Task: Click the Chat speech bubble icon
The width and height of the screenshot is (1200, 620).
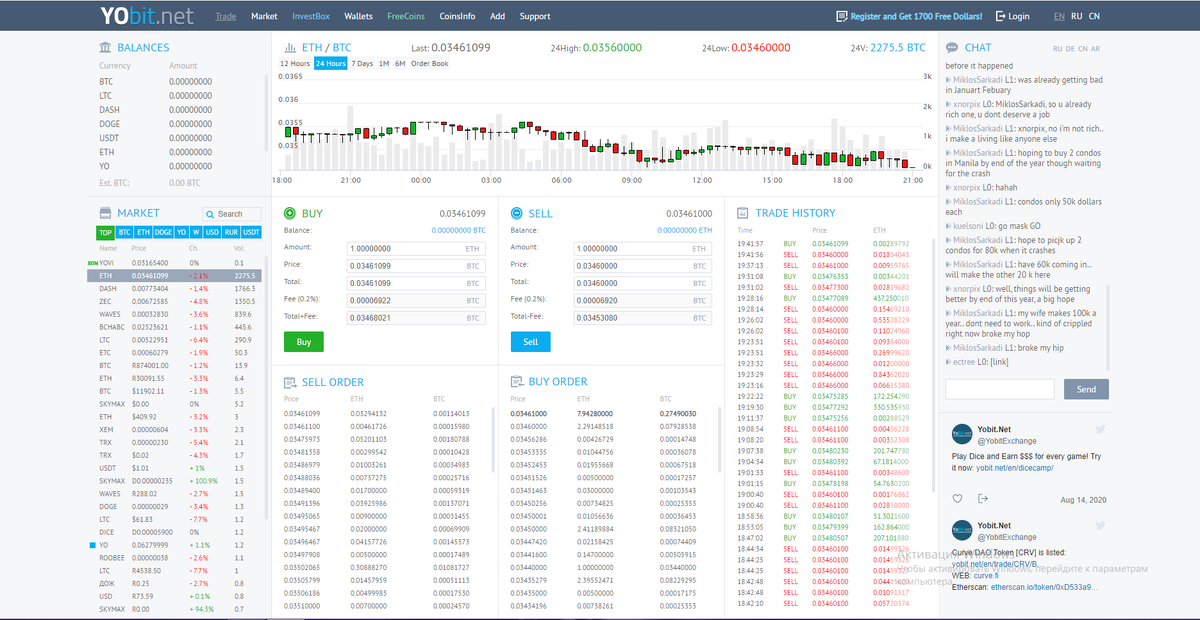Action: (952, 47)
